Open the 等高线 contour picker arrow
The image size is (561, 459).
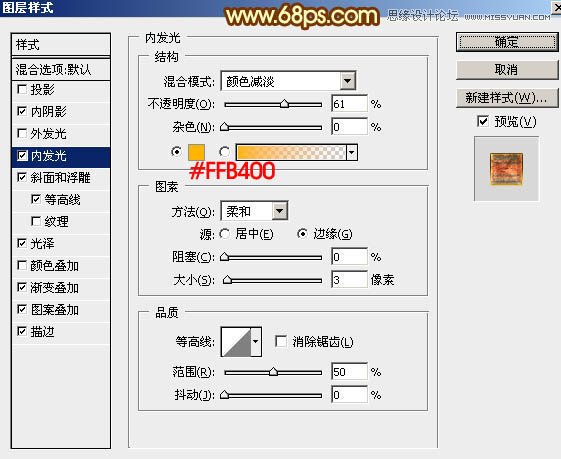(255, 342)
